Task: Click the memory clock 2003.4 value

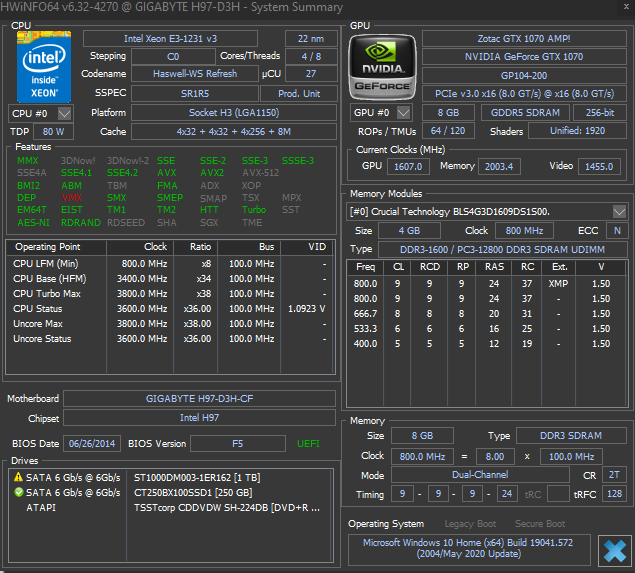Action: coord(499,166)
